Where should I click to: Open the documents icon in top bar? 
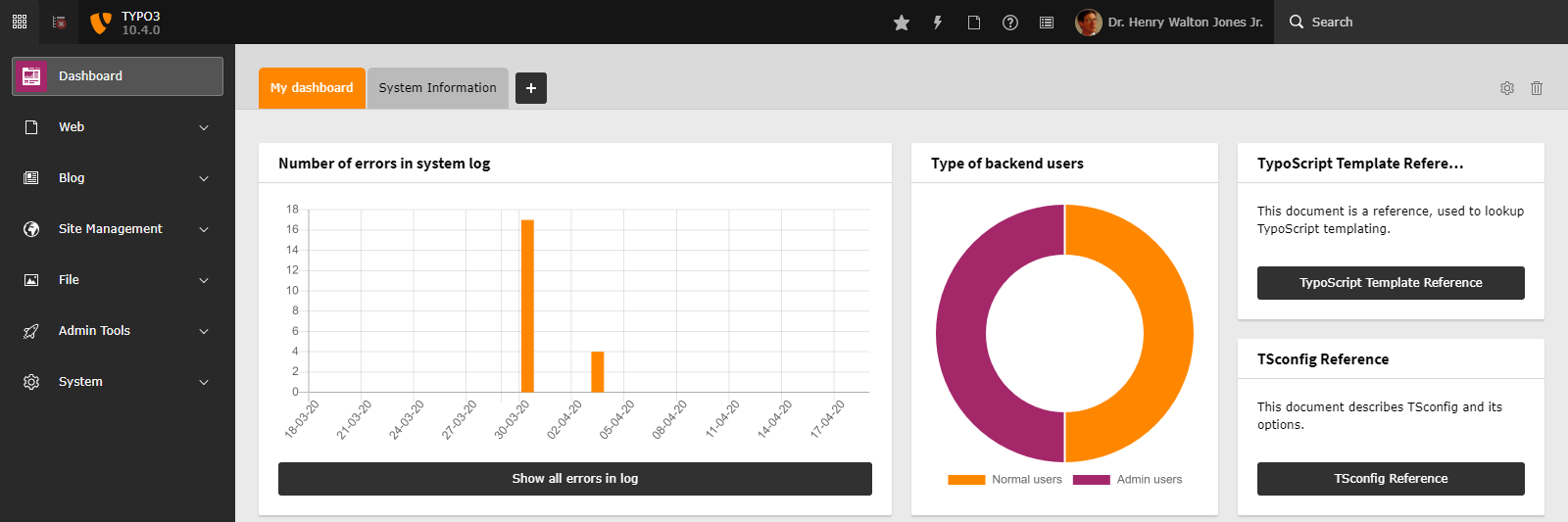tap(974, 23)
